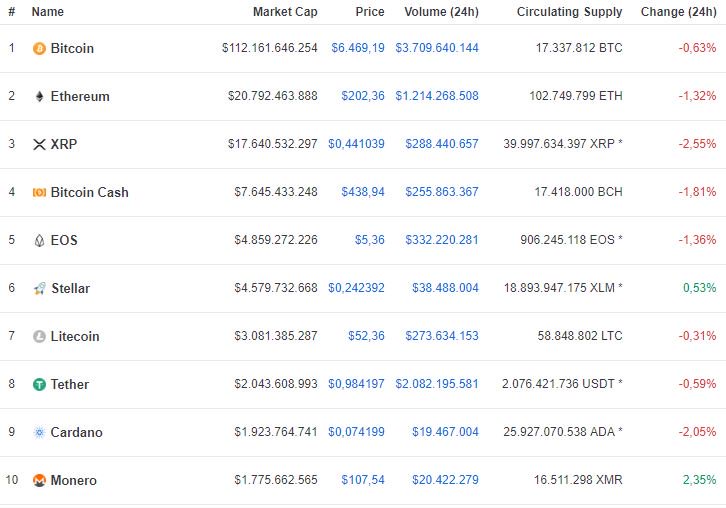Screen dimensions: 726x508
Task: Click XRP volume $288.440.657
Action: pyautogui.click(x=442, y=144)
